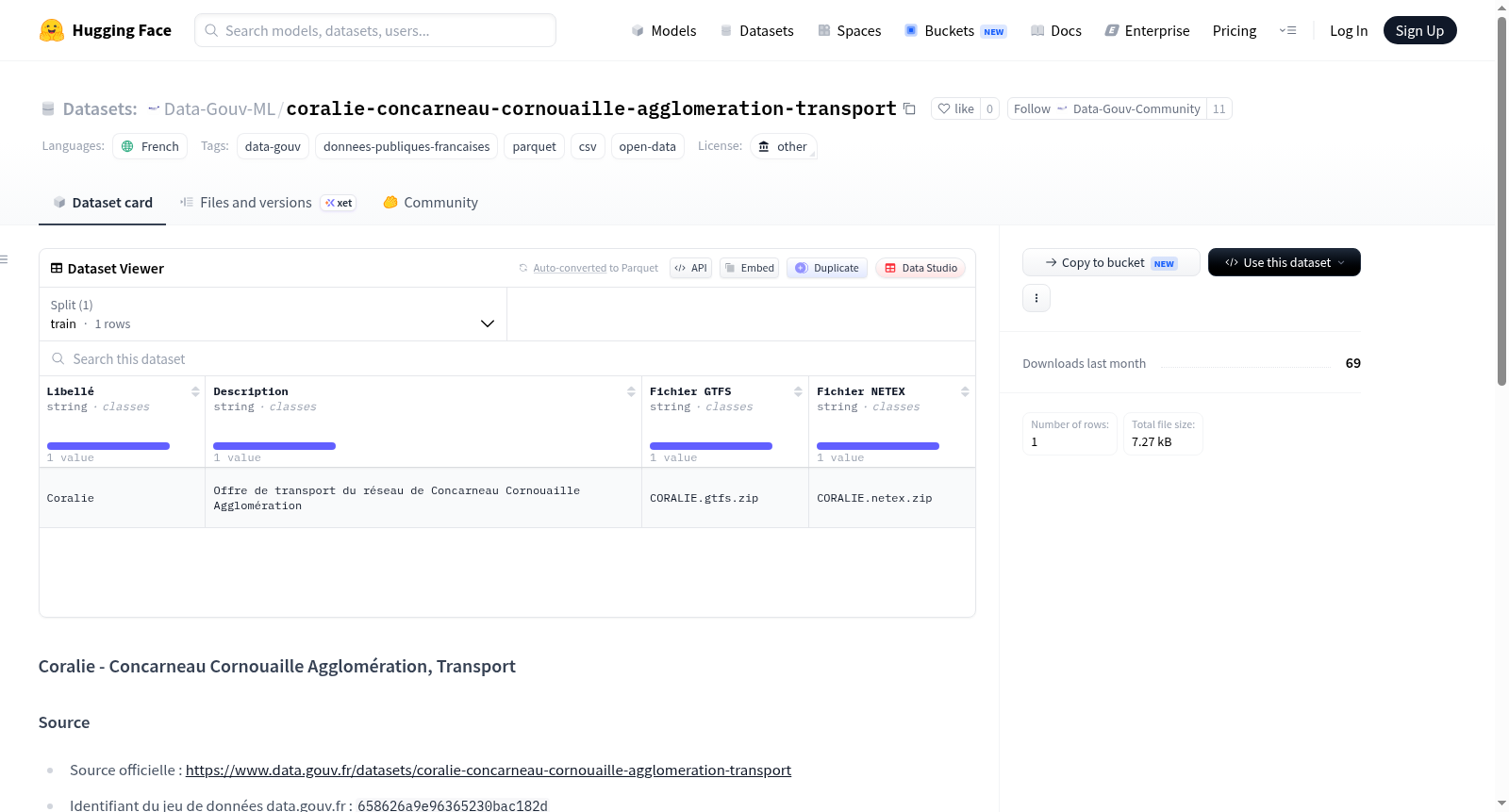Click the CORALIE.gtfs.zip cell
1509x812 pixels.
pyautogui.click(x=724, y=498)
